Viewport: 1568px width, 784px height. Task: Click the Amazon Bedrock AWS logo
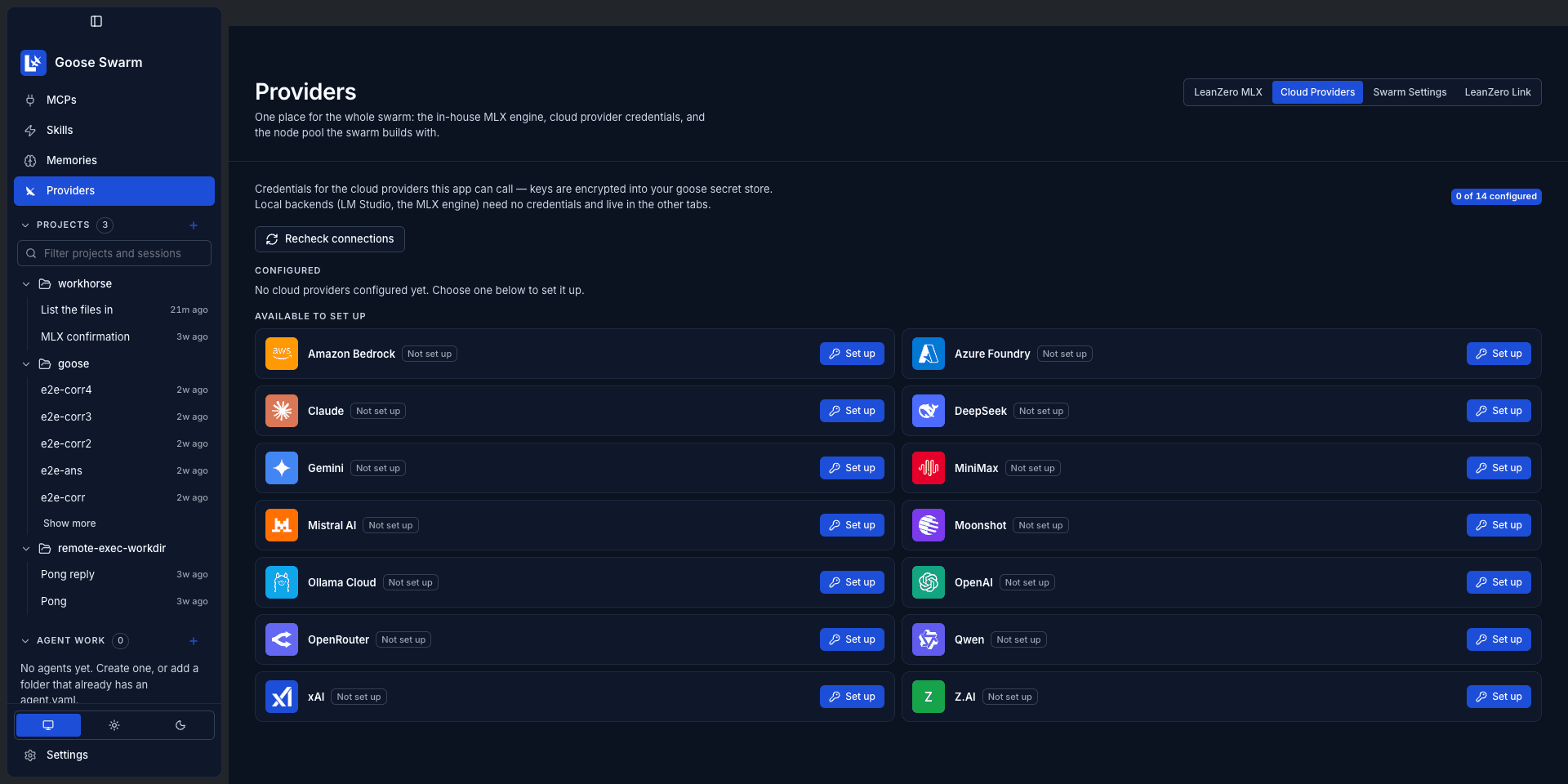282,354
